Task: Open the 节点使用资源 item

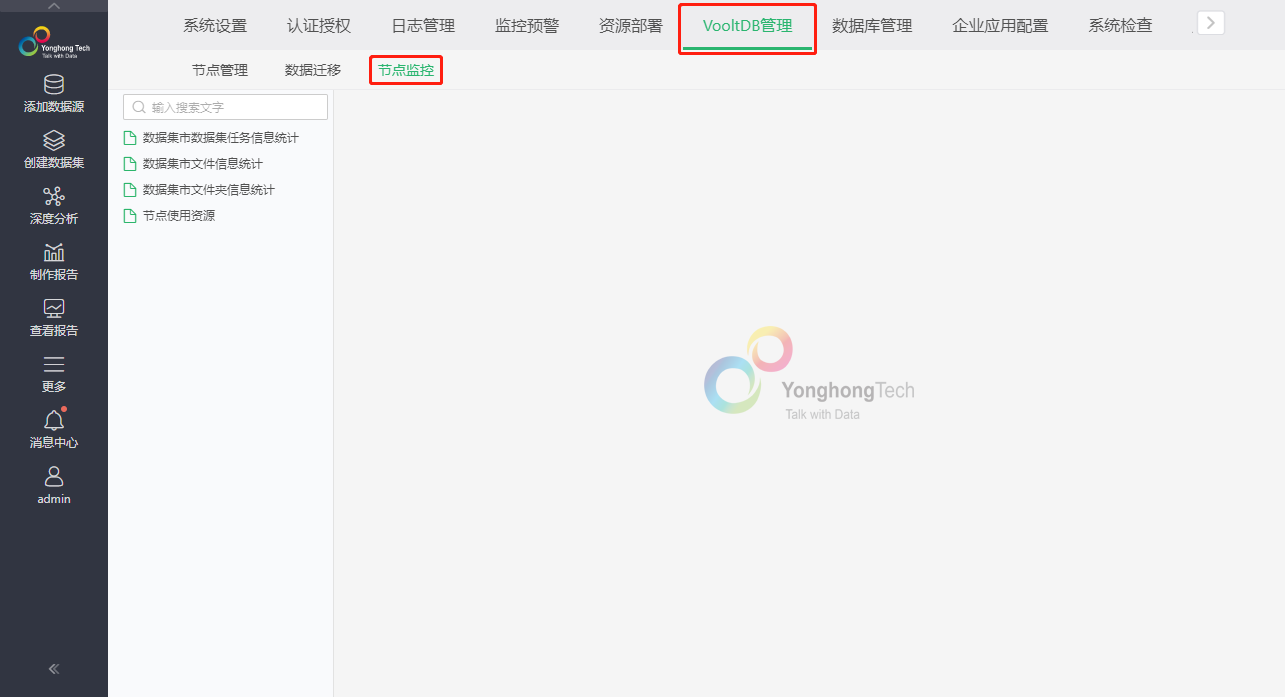Action: (x=178, y=216)
